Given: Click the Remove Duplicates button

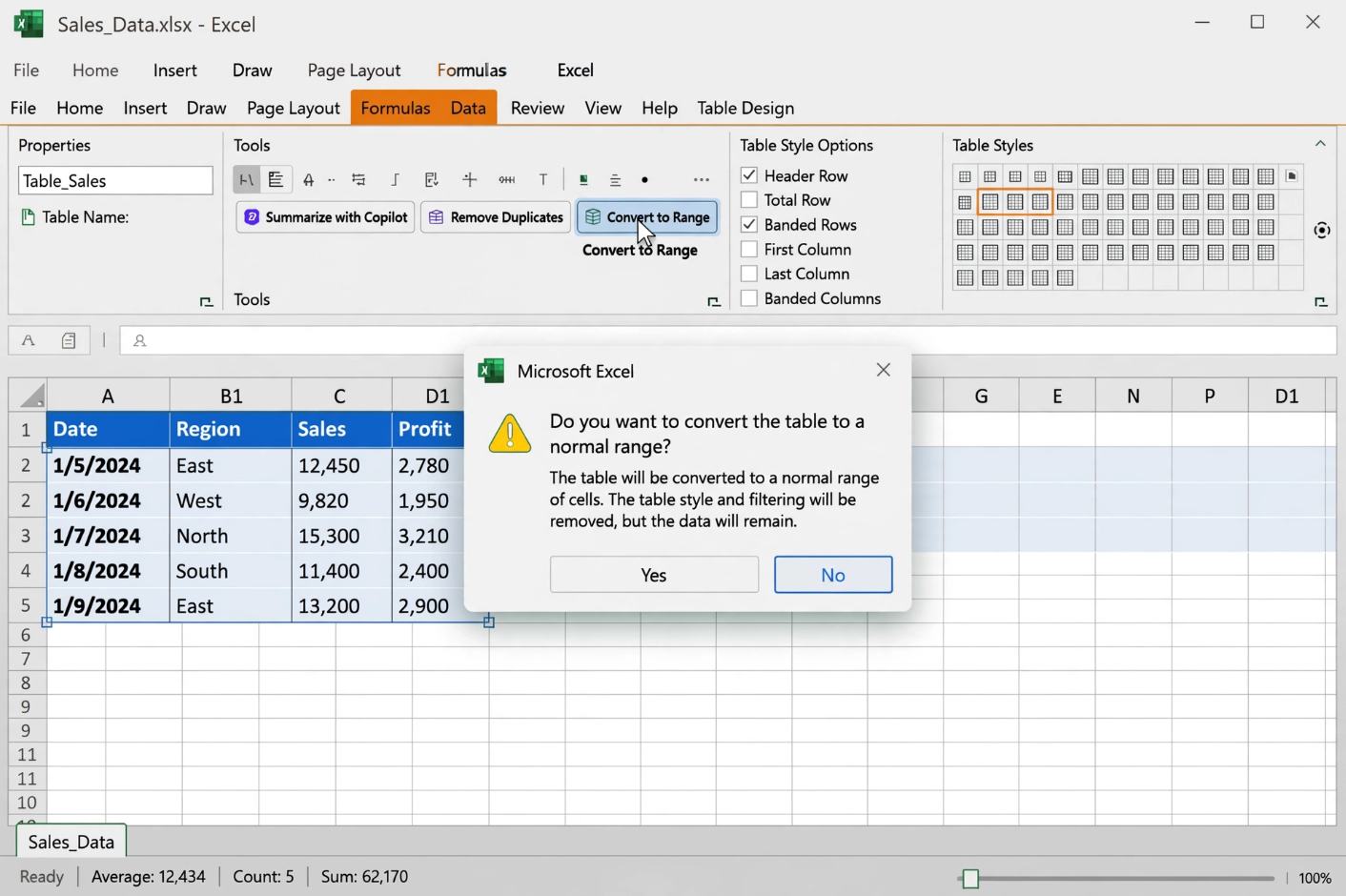Looking at the screenshot, I should [496, 217].
